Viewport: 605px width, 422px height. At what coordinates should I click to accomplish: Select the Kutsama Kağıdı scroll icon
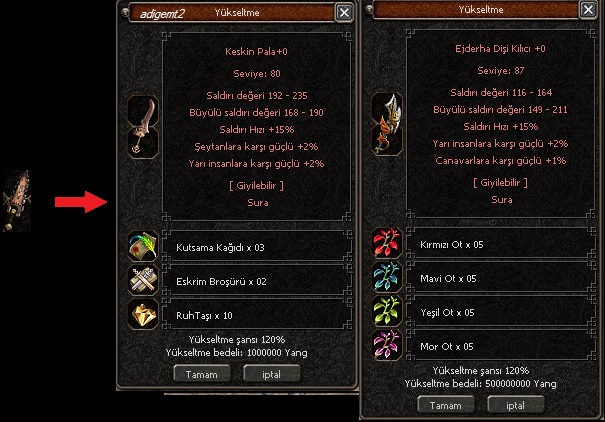click(x=143, y=247)
